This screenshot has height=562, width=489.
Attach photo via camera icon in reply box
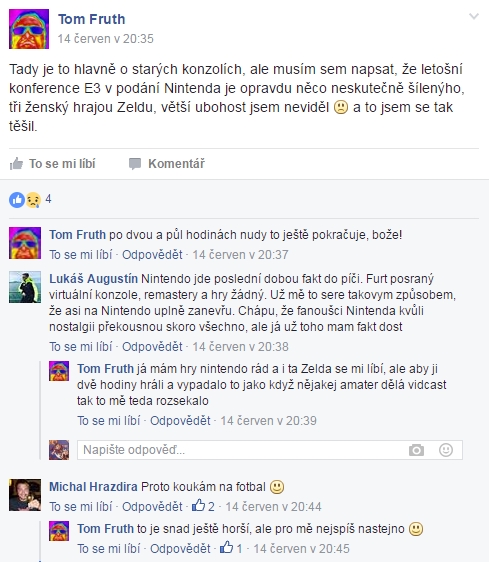416,450
